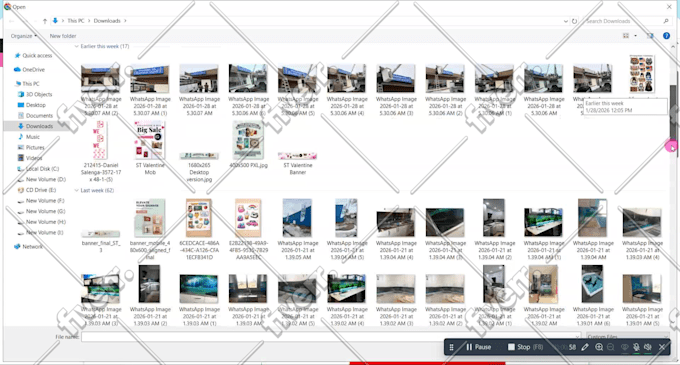680x365 pixels.
Task: Select the ST Valentine Banner file
Action: tap(298, 163)
